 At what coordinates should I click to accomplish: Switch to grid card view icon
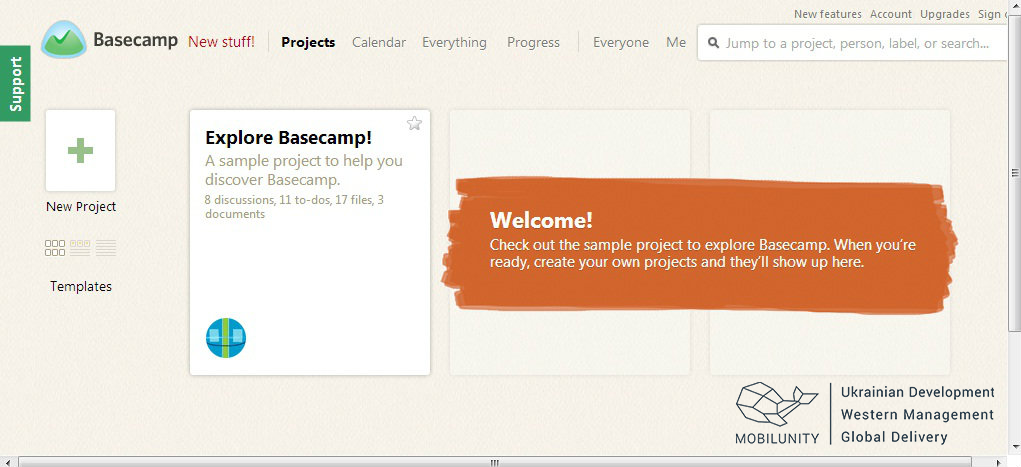pyautogui.click(x=55, y=248)
